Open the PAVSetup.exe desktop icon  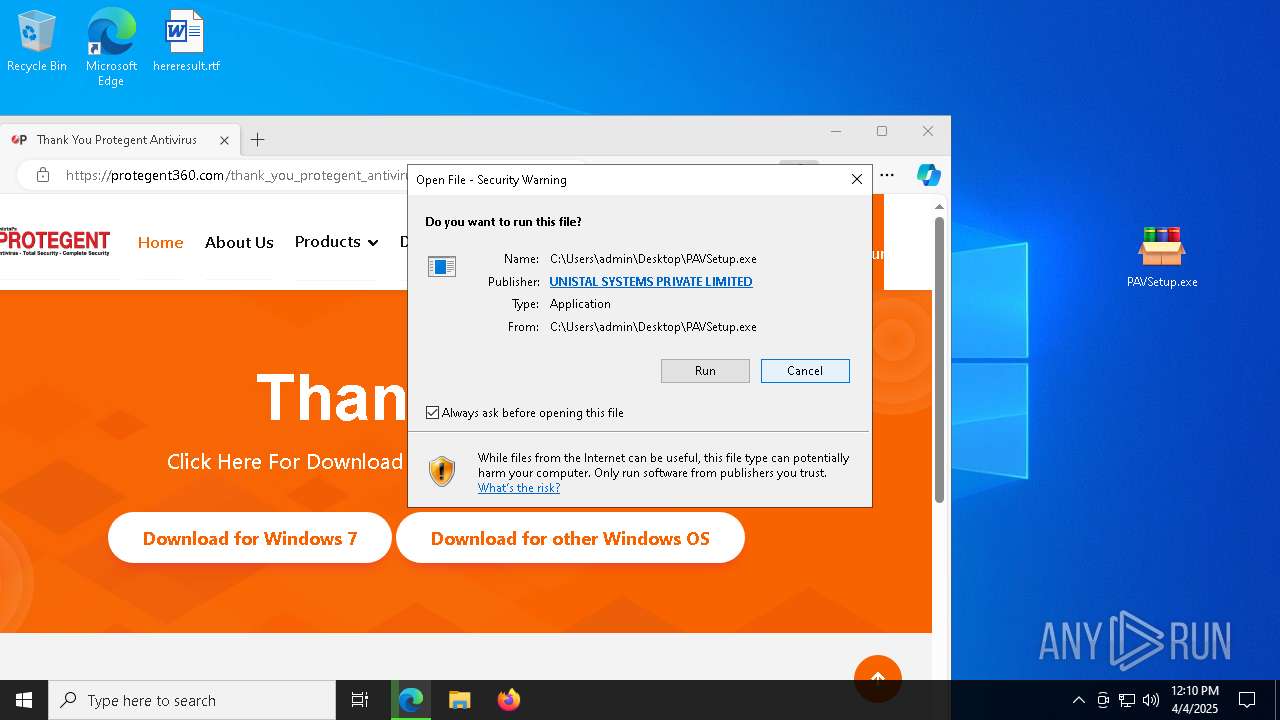[x=1161, y=257]
